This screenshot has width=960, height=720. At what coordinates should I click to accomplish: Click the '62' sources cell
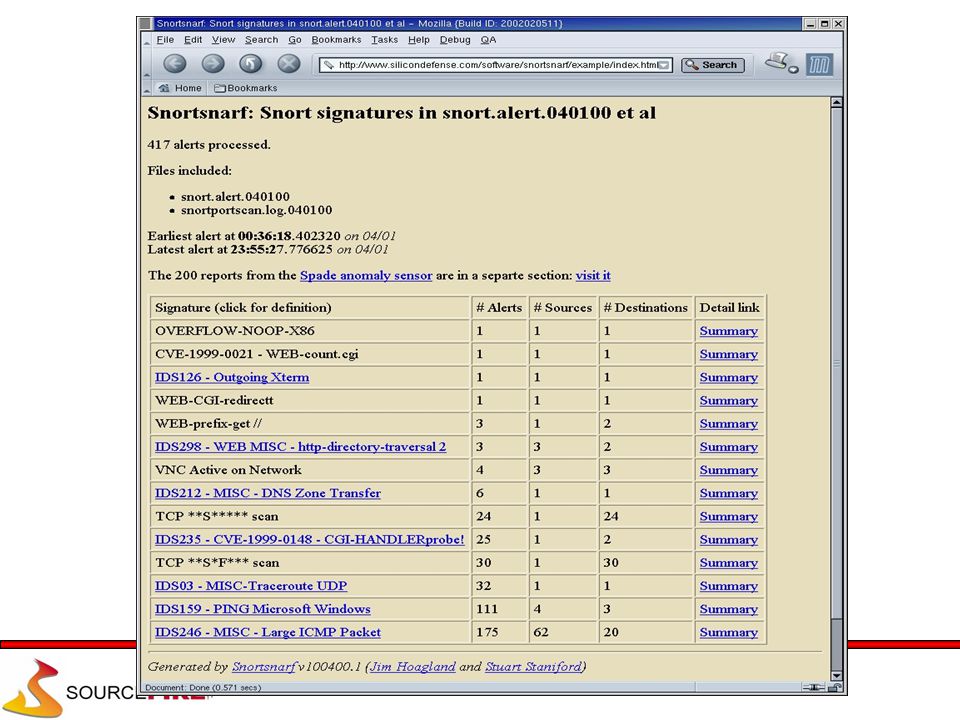(x=563, y=632)
